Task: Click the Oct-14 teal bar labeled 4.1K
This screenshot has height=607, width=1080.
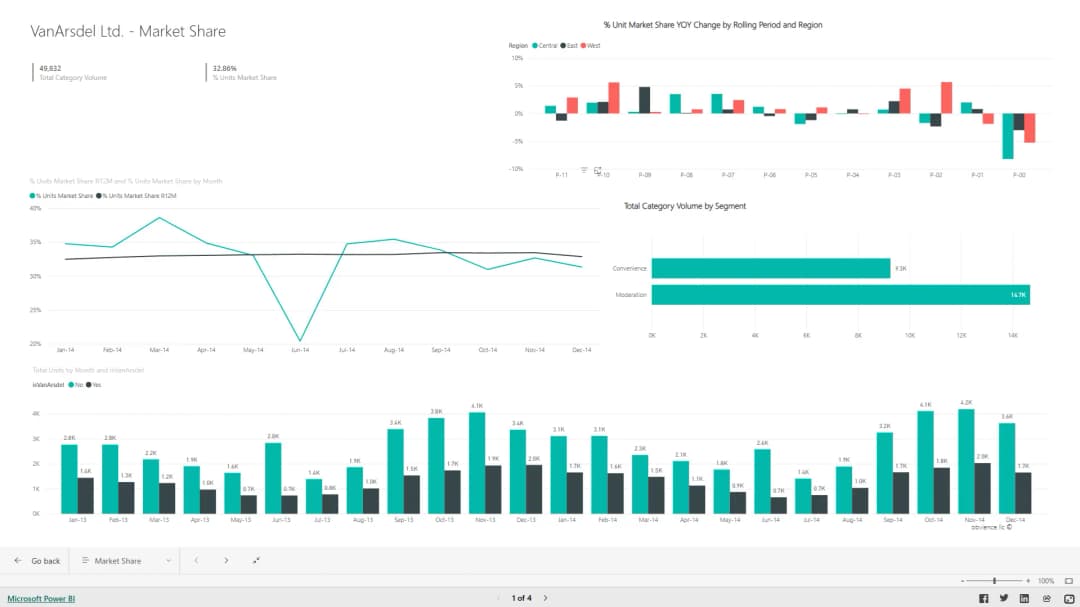Action: tap(926, 462)
